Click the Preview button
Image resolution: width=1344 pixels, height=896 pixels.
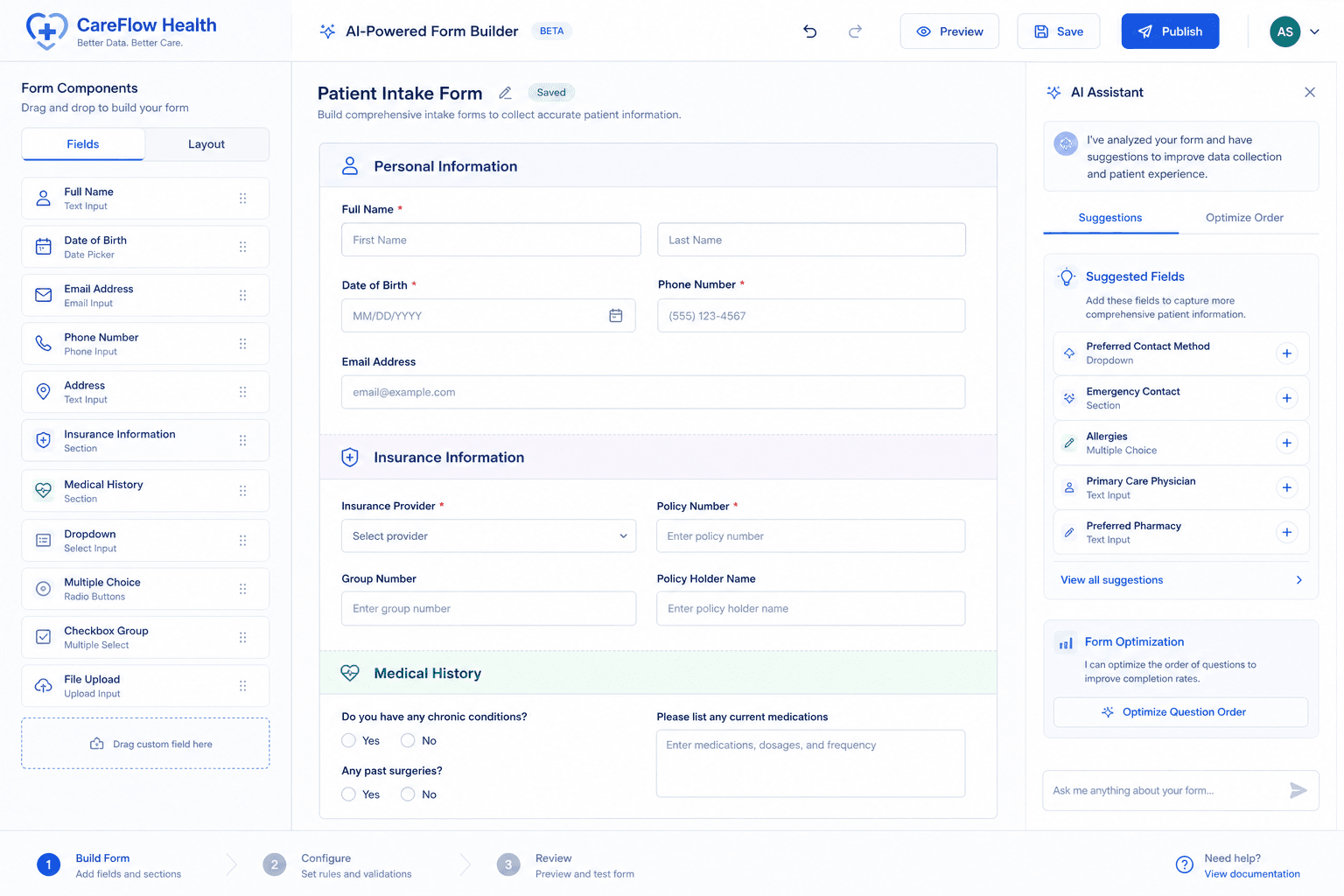coord(949,31)
